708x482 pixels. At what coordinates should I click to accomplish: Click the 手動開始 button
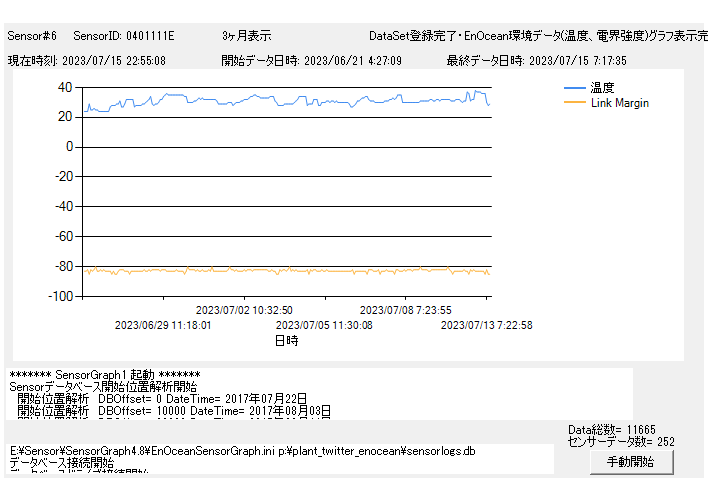(630, 462)
